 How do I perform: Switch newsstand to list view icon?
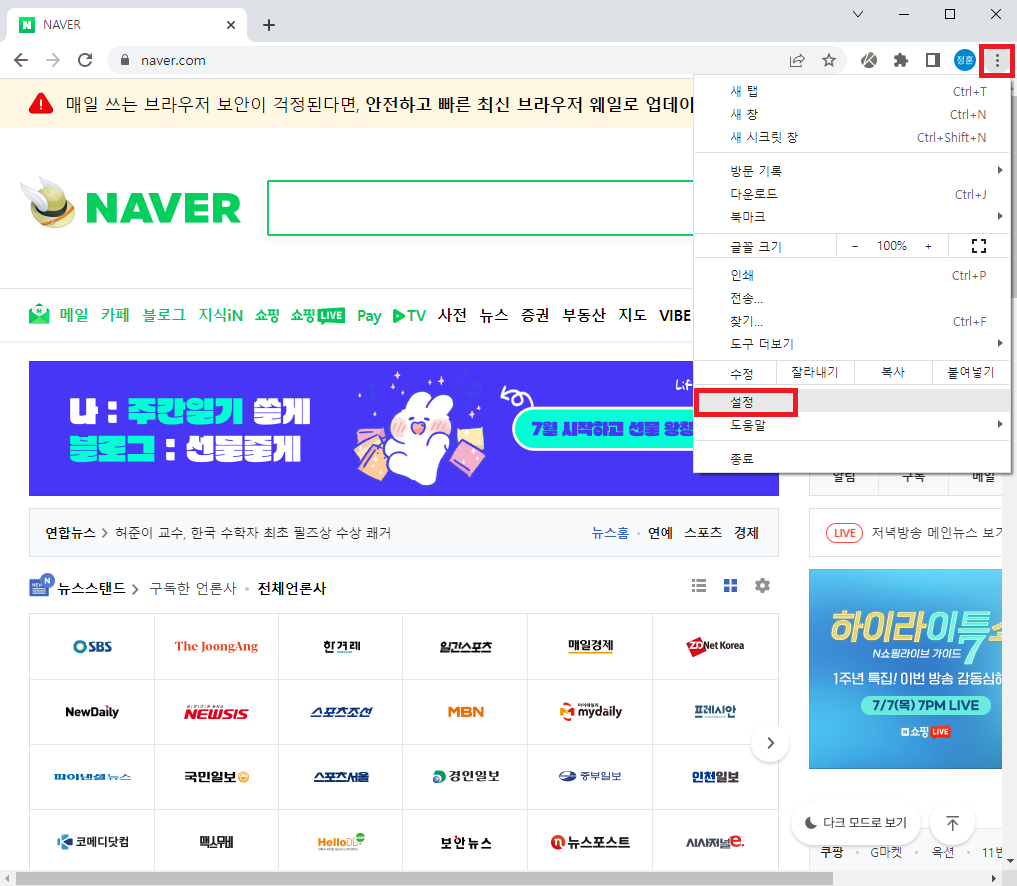699,586
